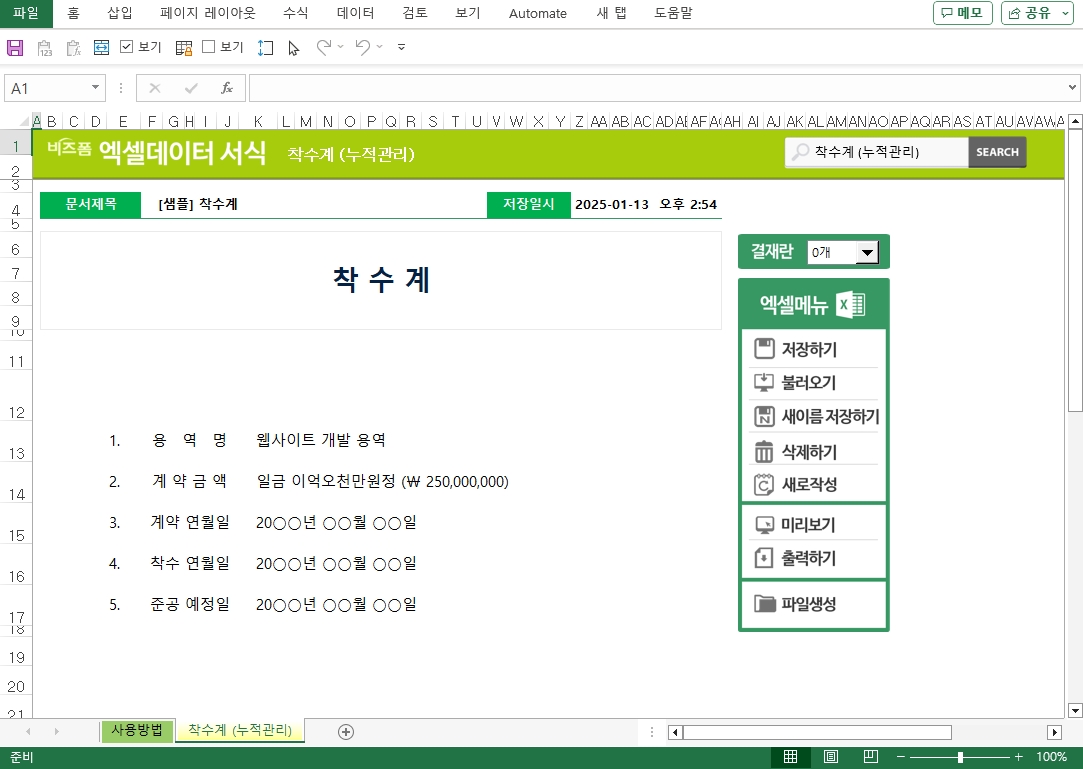Click 출력하기 print menu item
This screenshot has width=1083, height=769.
[813, 558]
